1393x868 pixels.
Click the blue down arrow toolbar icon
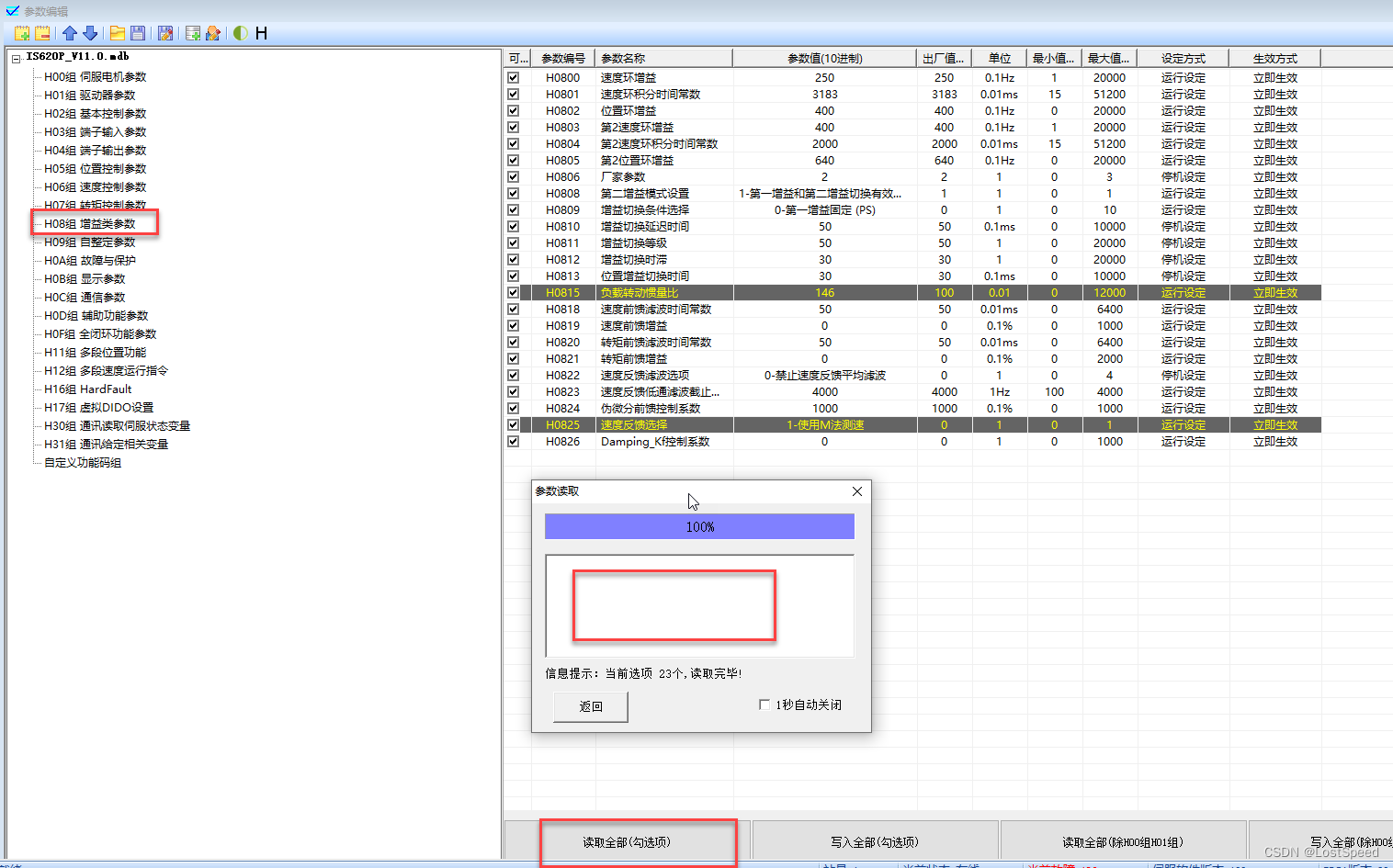point(90,33)
